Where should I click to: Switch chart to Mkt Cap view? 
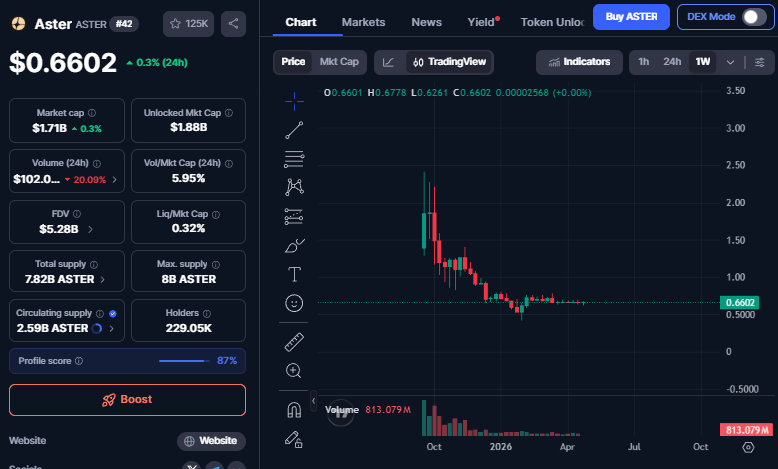click(x=339, y=62)
